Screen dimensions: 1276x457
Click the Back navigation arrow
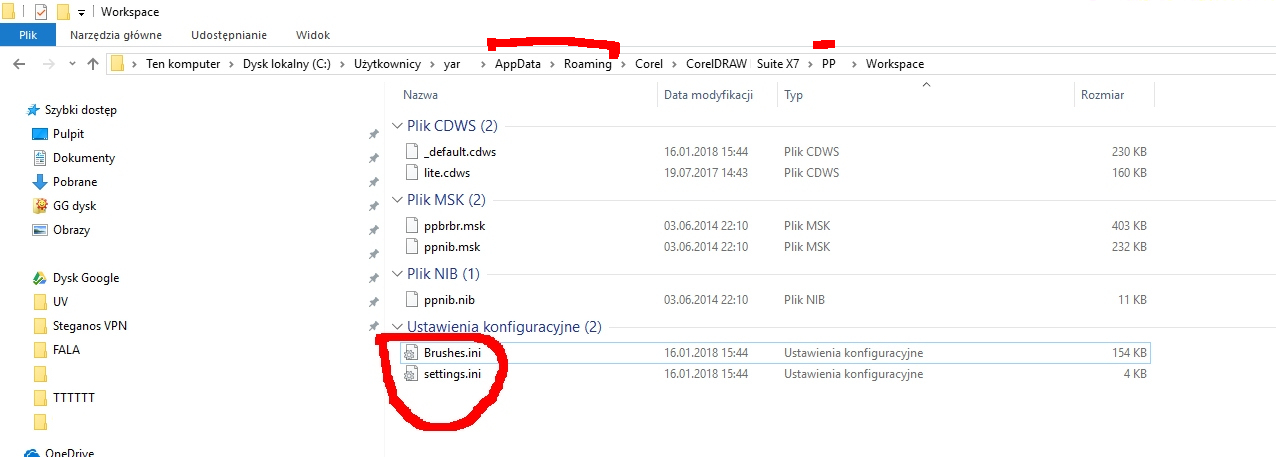[21, 64]
